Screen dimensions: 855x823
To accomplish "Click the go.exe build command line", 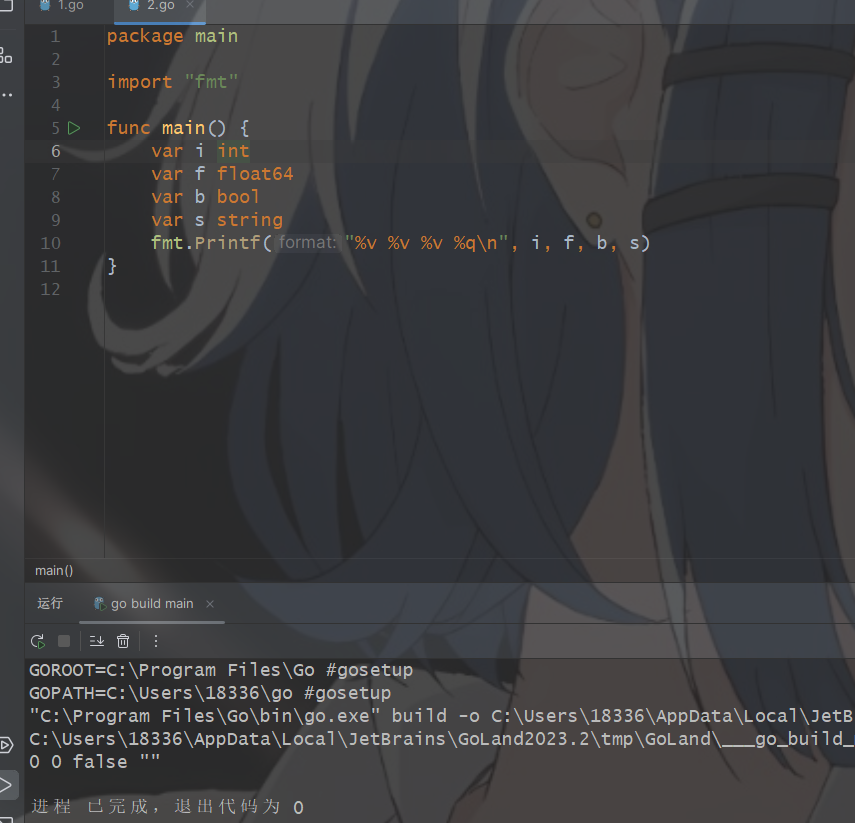I will pyautogui.click(x=442, y=716).
